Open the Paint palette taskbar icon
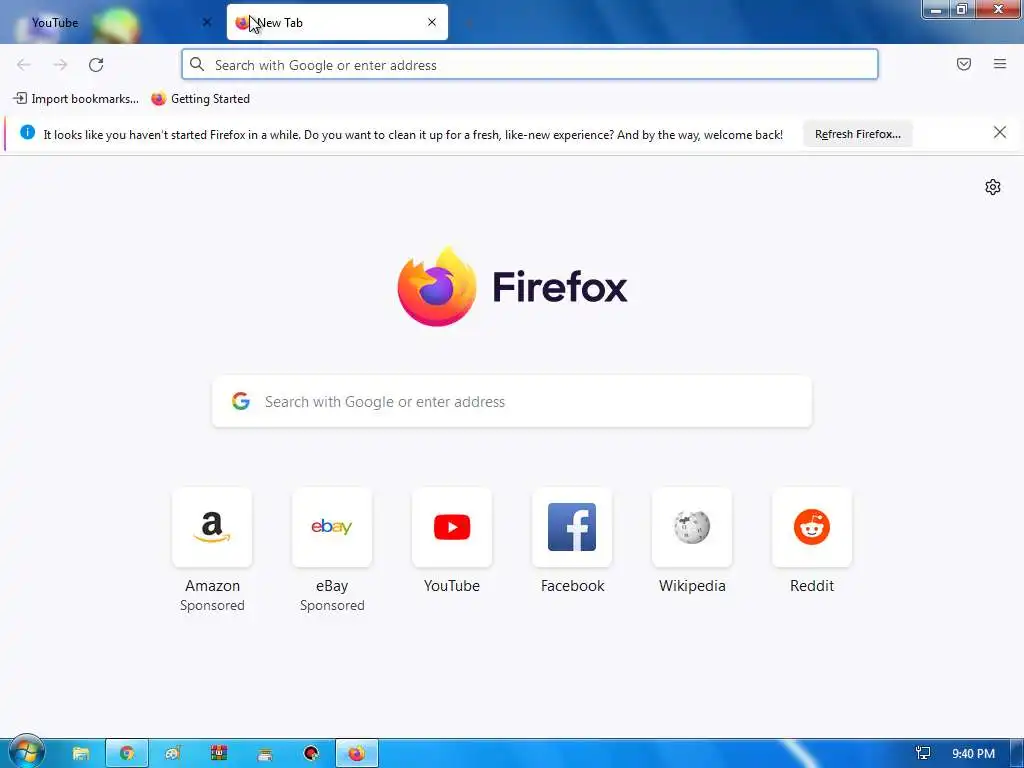Screen dimensions: 1024x768 [172, 754]
